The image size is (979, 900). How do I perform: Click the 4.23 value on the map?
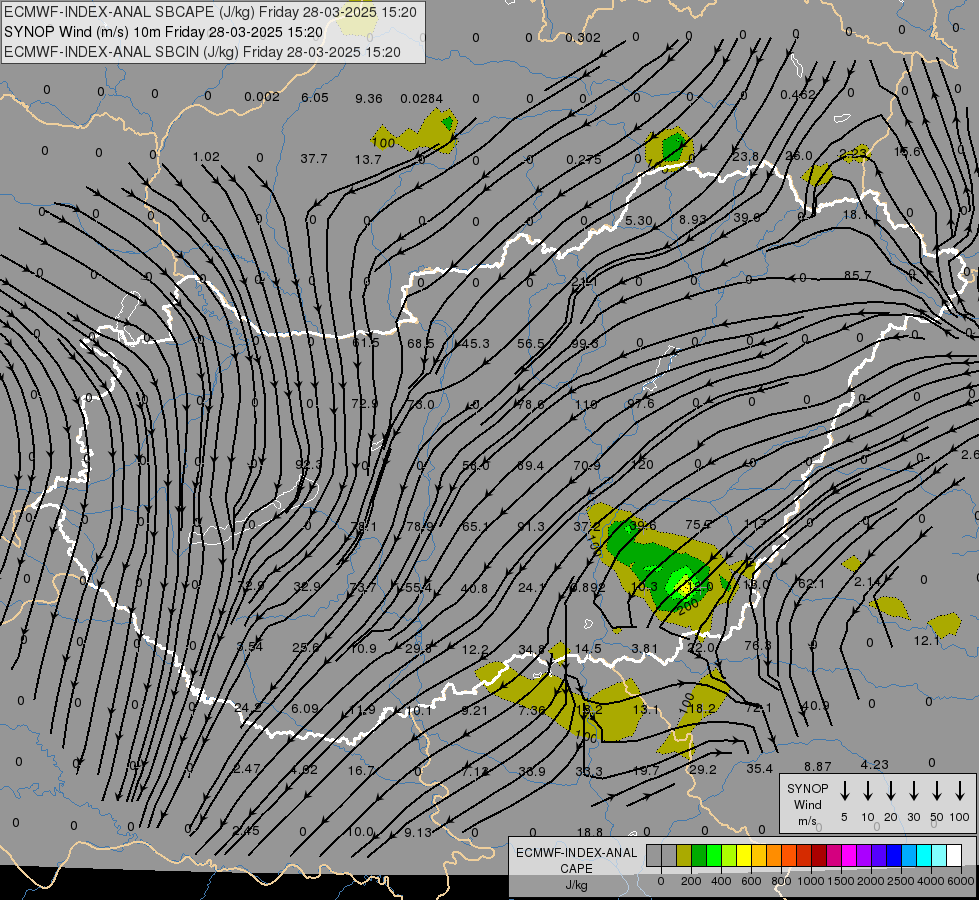point(874,764)
